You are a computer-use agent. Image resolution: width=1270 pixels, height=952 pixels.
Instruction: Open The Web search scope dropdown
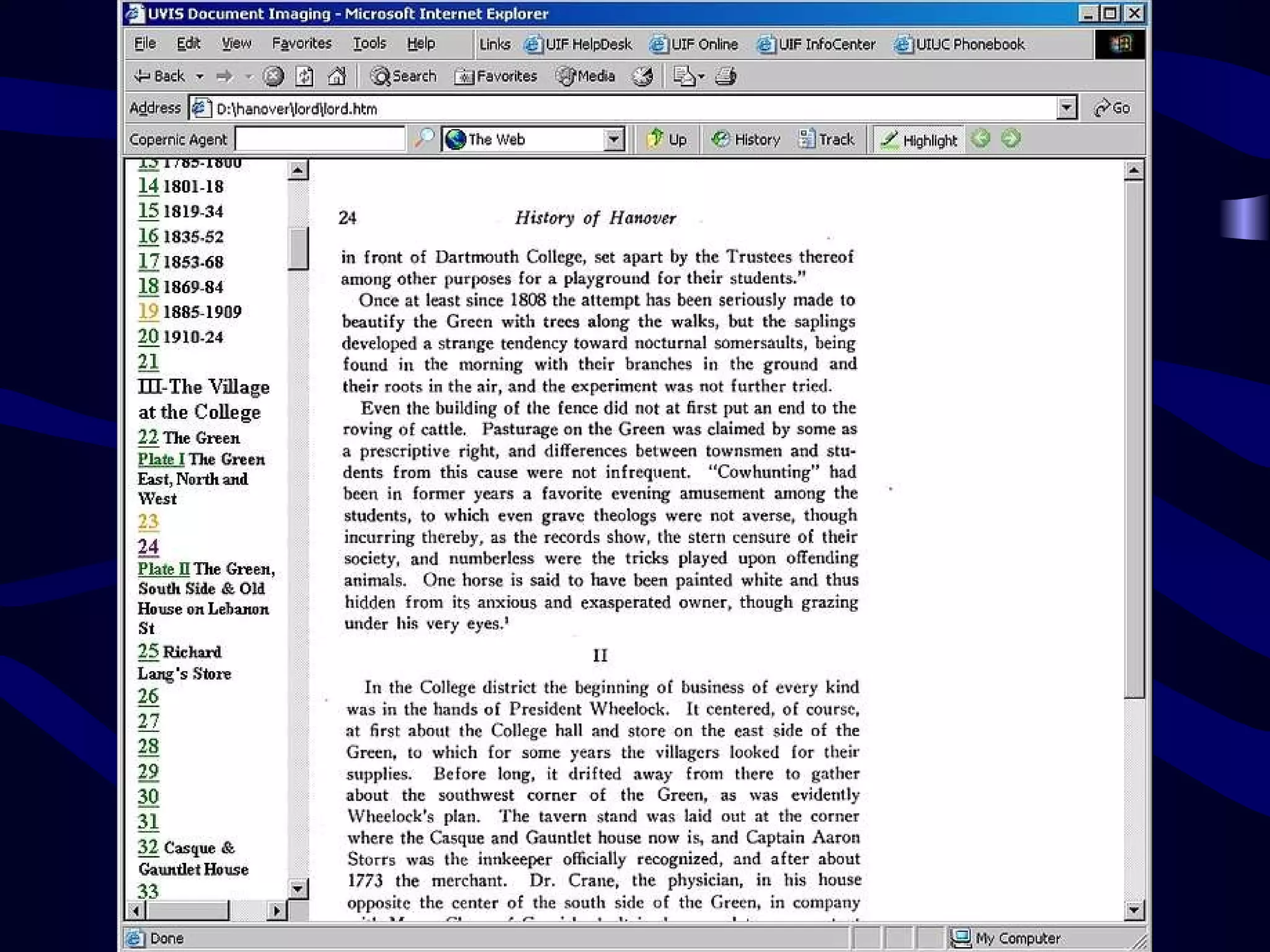[613, 139]
